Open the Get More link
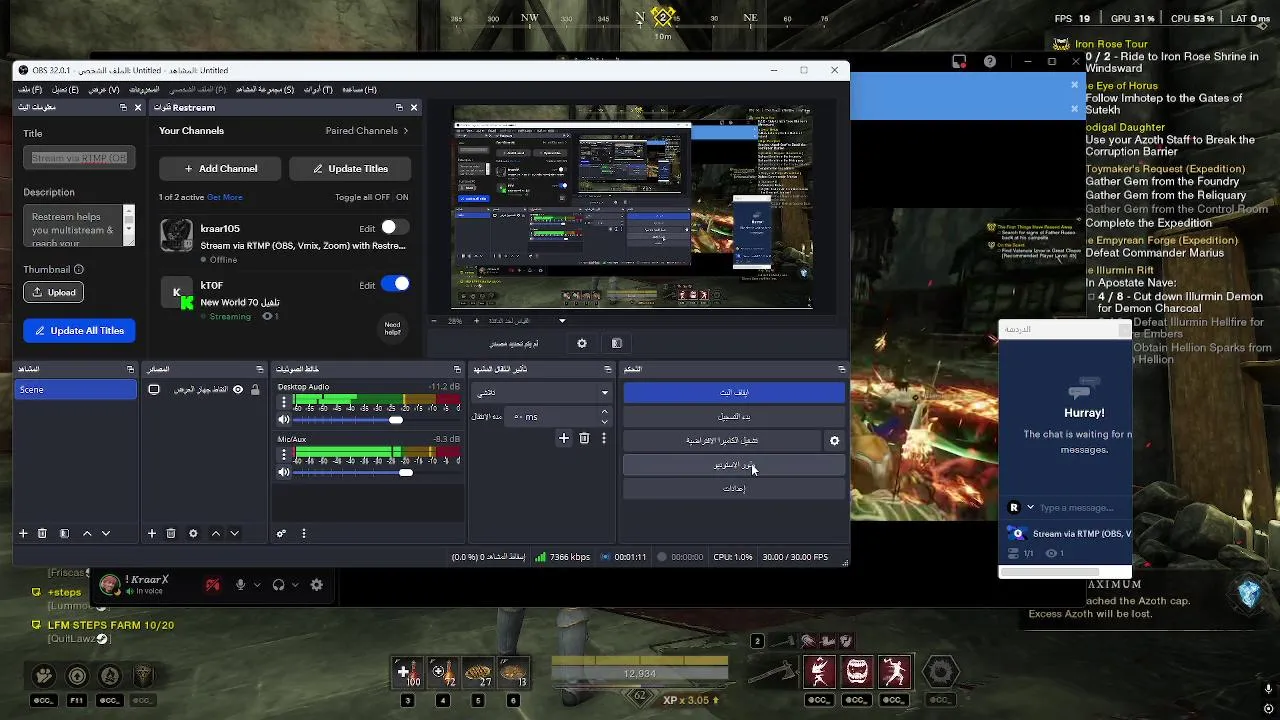1280x720 pixels. tap(224, 197)
